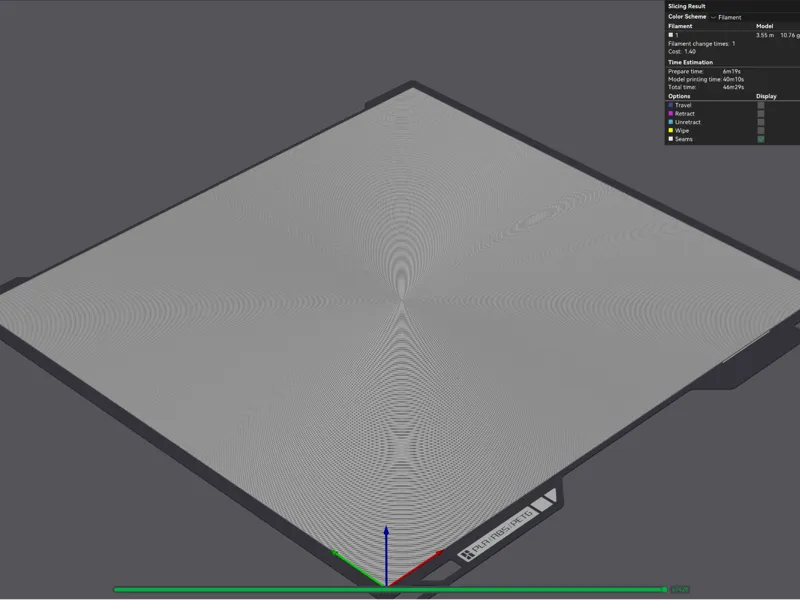Click the 'Model printing time:' row
The height and width of the screenshot is (600, 800).
(x=706, y=80)
